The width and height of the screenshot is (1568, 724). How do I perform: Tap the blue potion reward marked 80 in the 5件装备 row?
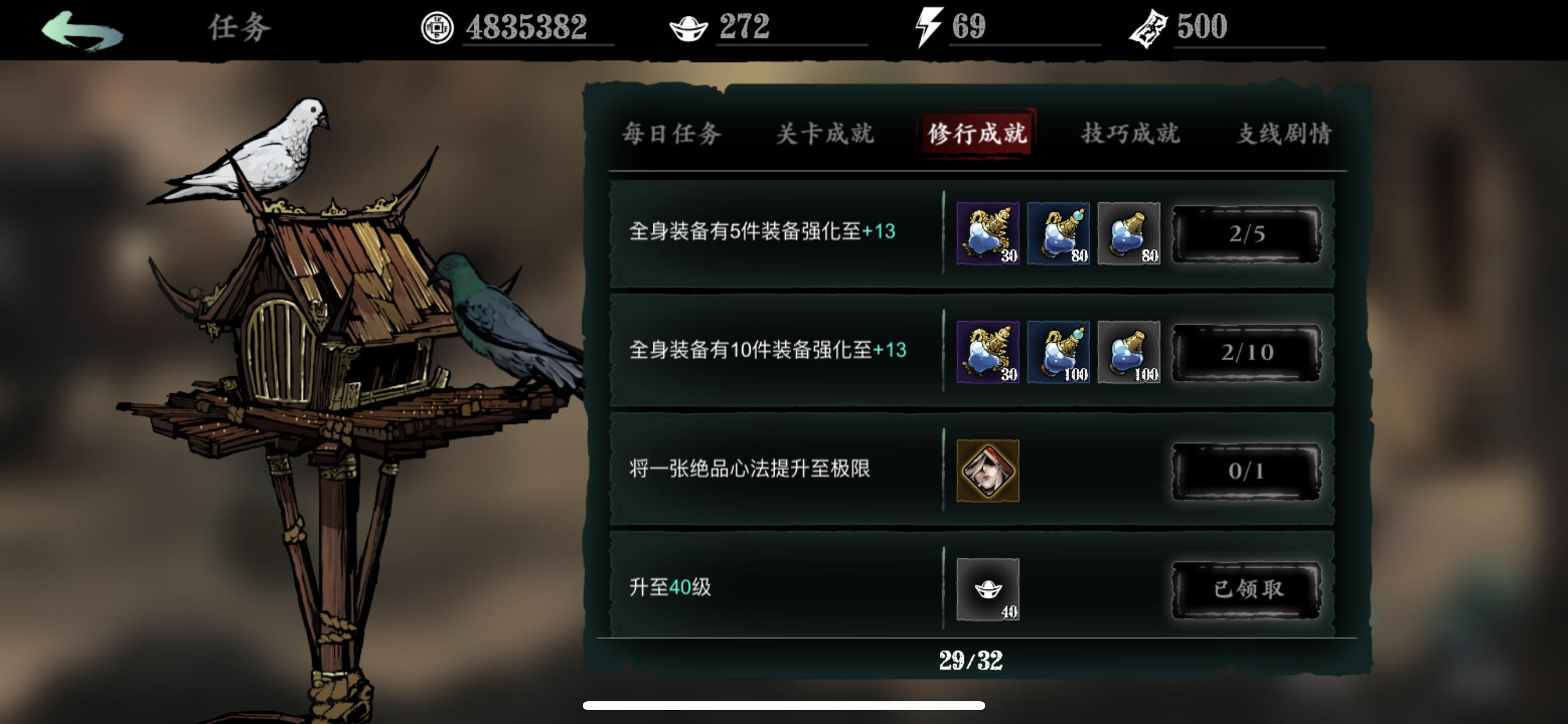tap(1058, 234)
